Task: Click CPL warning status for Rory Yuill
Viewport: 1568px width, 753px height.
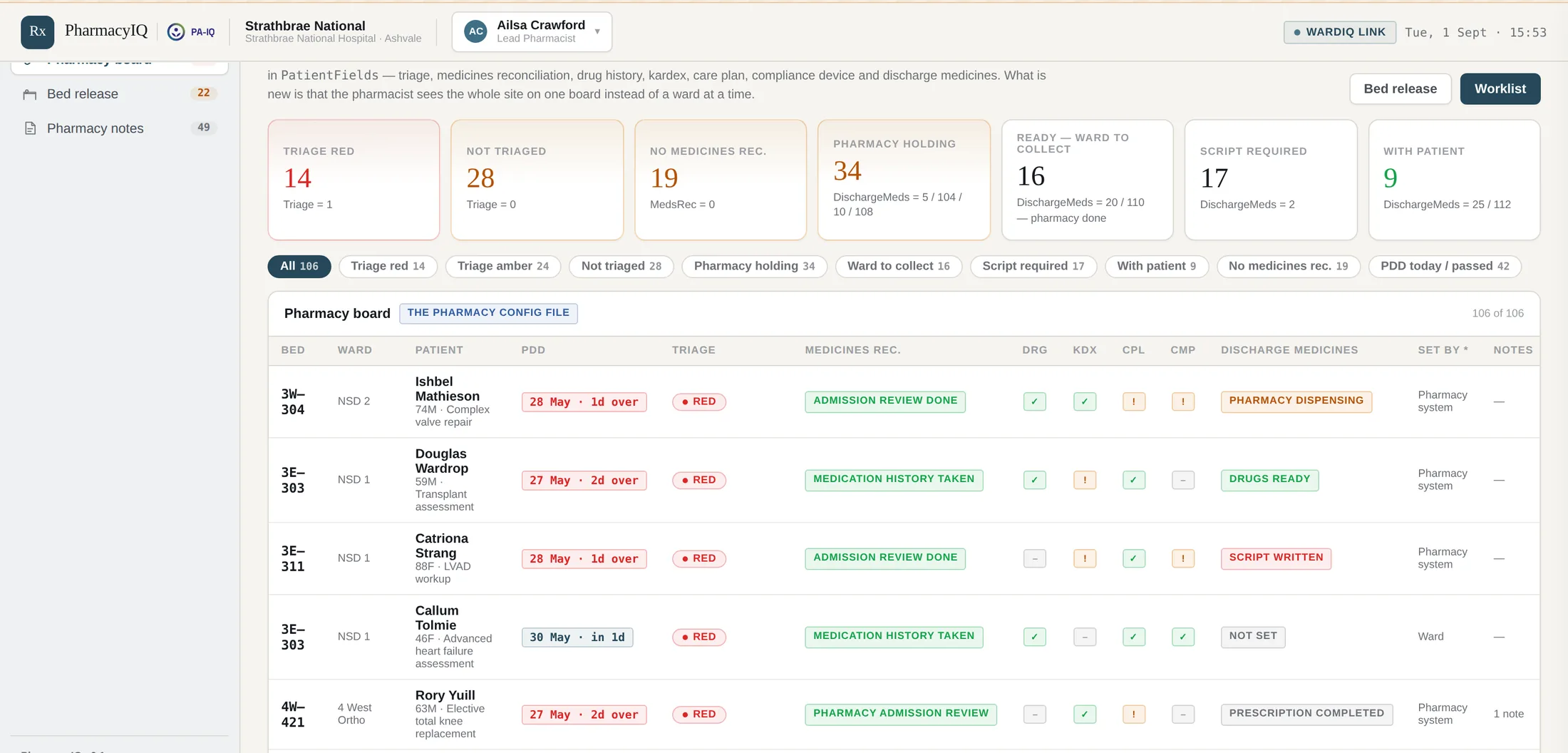Action: (x=1133, y=714)
